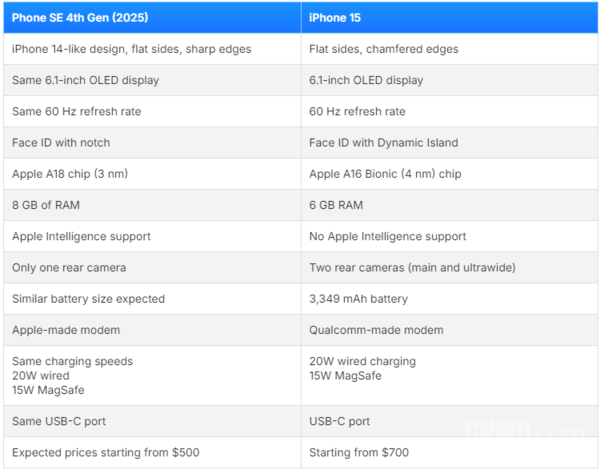Select the Same charging speeds cell

coord(152,375)
